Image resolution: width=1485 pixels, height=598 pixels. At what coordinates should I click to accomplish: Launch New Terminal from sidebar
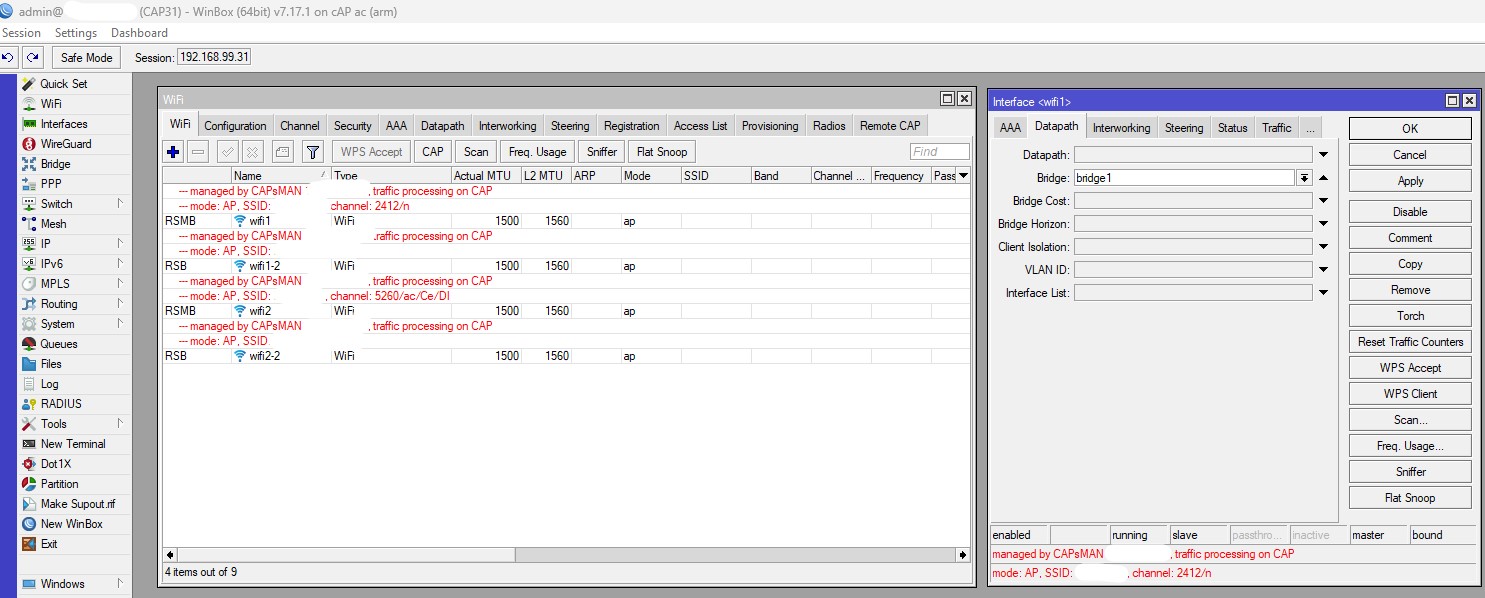(73, 444)
